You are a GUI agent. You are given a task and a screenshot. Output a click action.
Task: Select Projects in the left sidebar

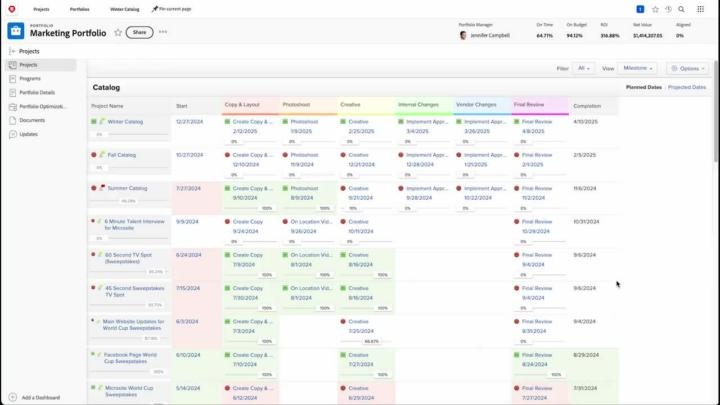40,65
